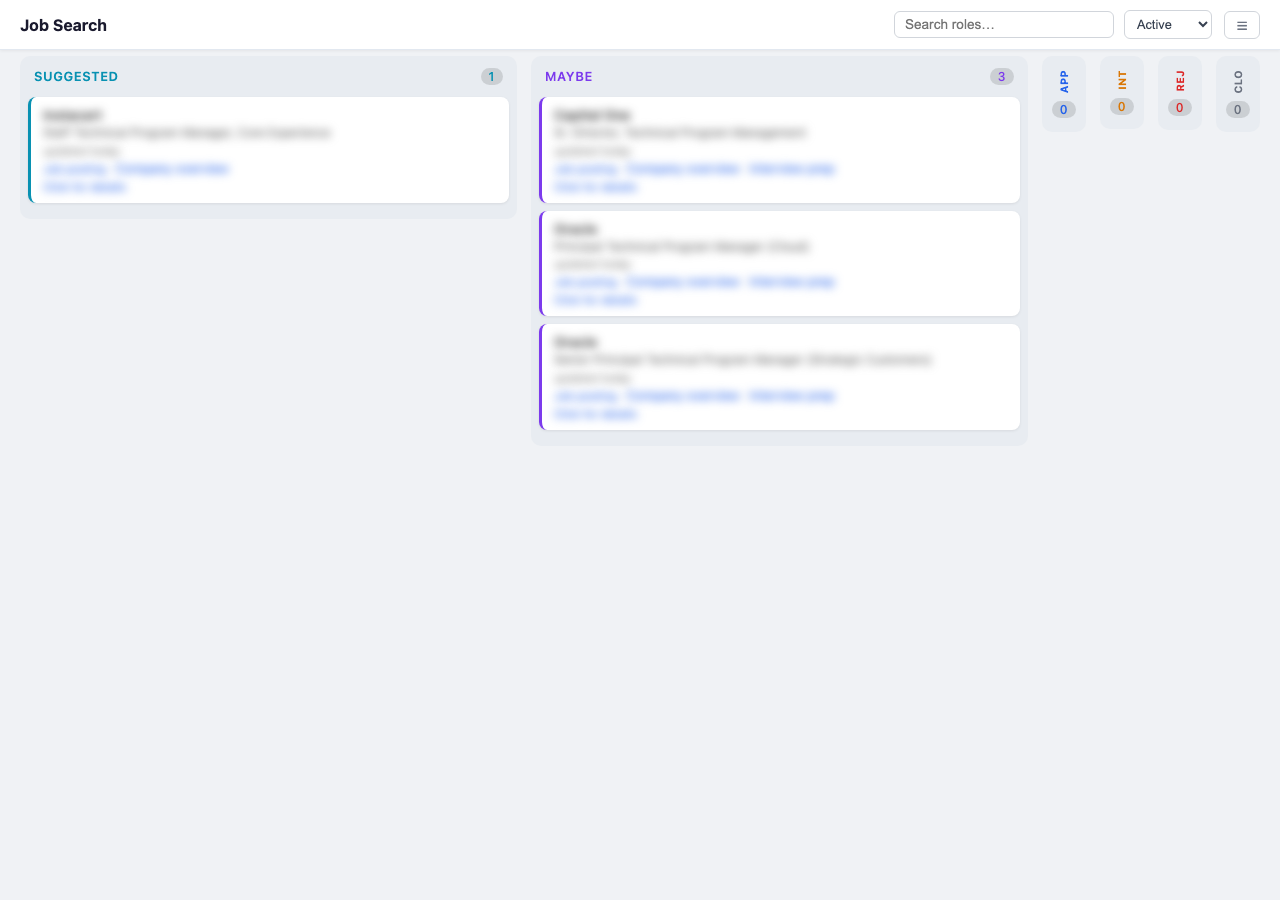Click the collapsed INT column label
The width and height of the screenshot is (1280, 900).
tap(1121, 80)
